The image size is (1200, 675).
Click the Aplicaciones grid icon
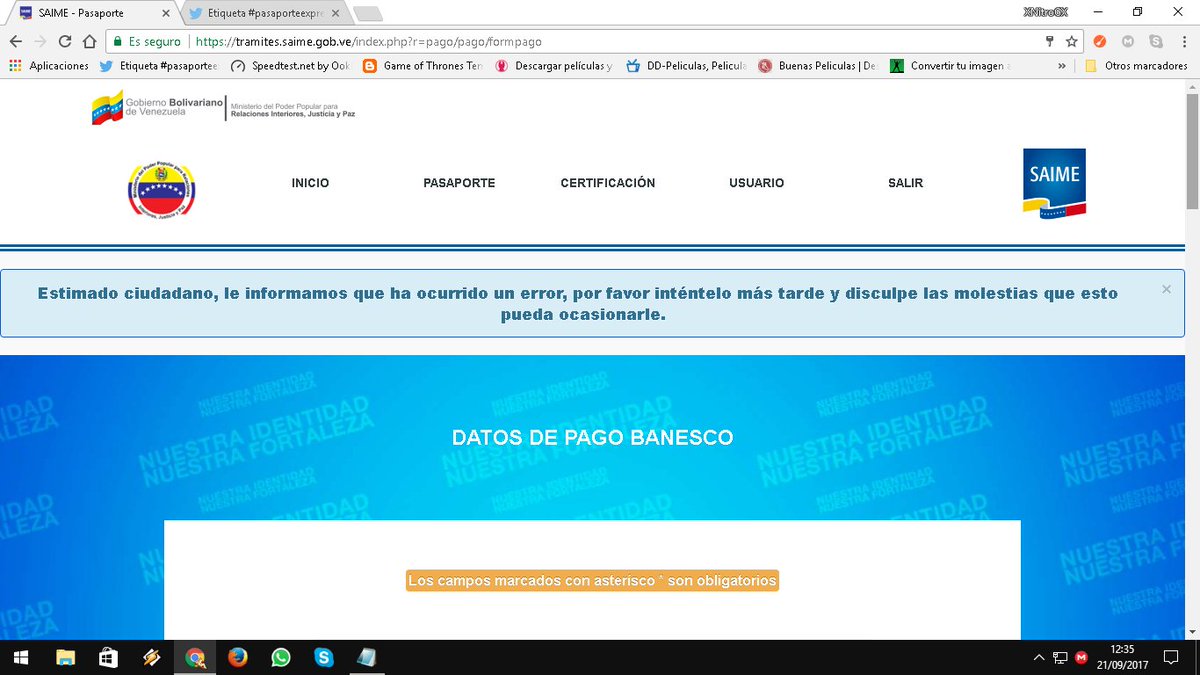pos(17,66)
